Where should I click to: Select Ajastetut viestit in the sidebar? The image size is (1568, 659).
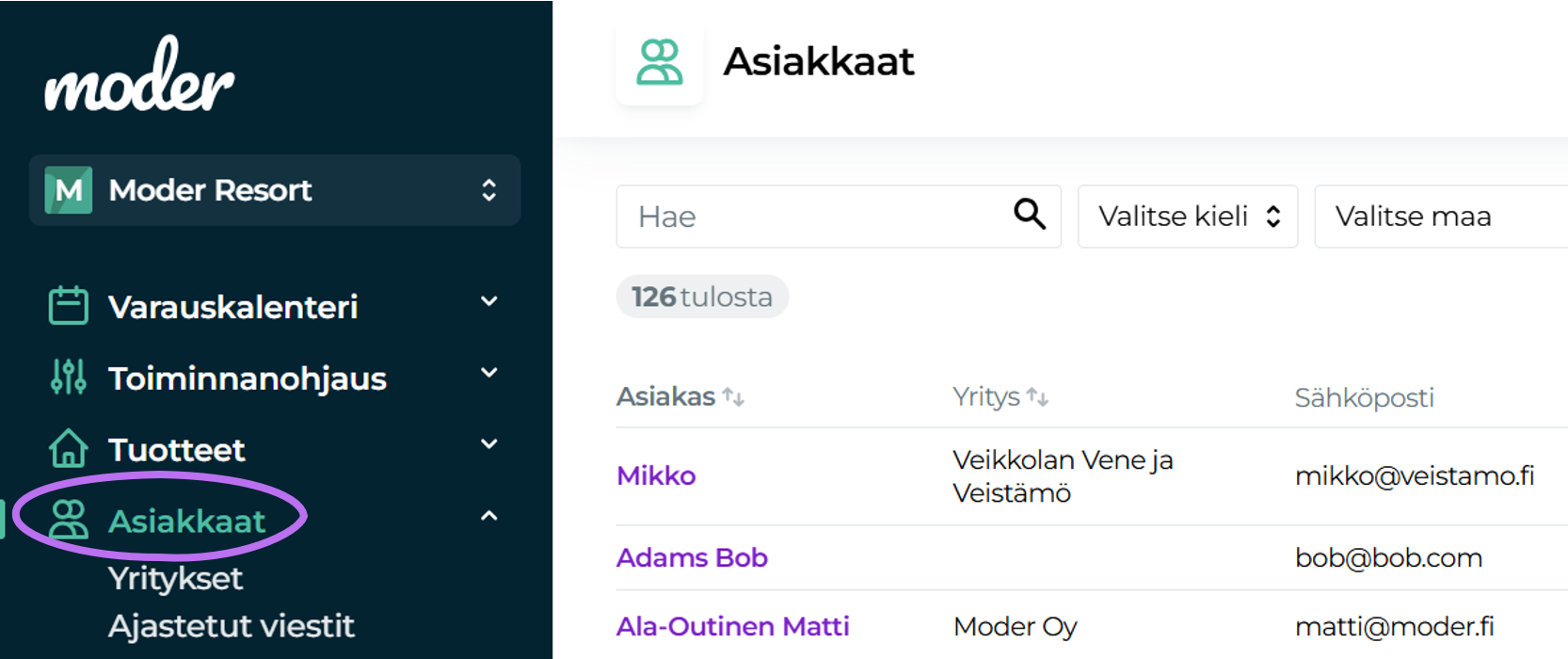tap(231, 625)
